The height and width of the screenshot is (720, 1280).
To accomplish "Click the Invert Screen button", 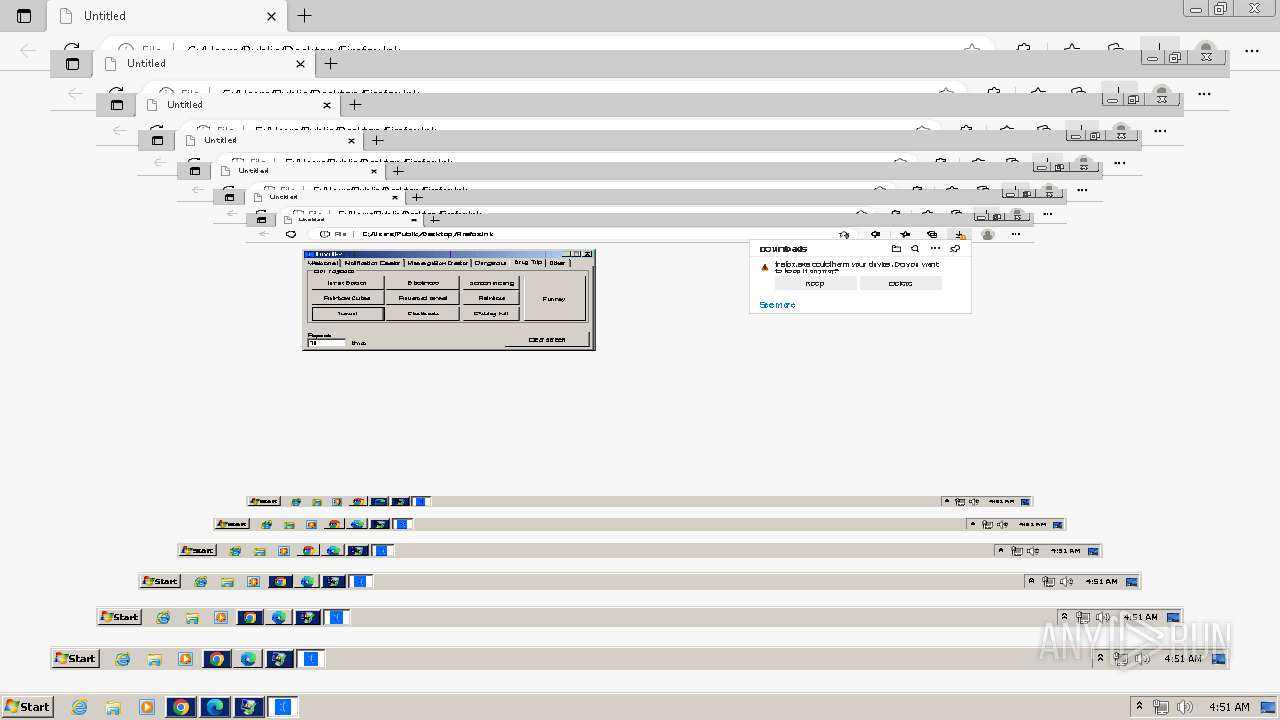I will point(347,283).
